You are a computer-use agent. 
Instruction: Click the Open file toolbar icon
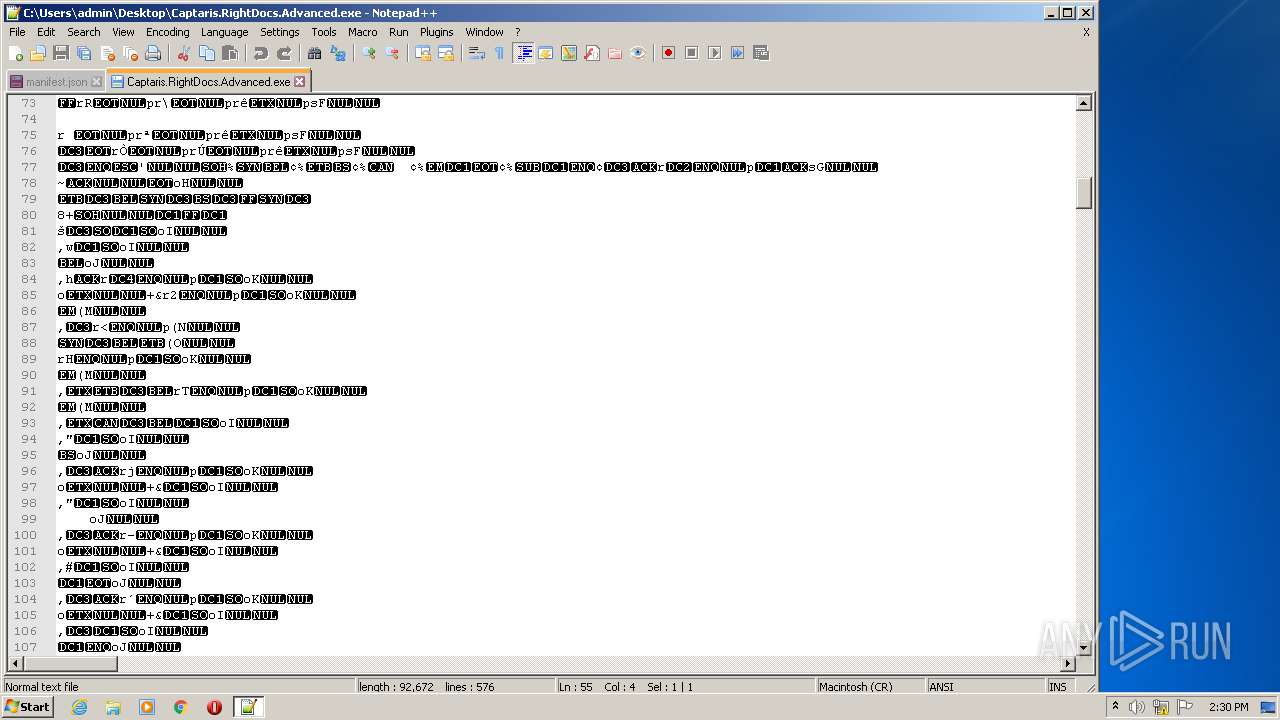(38, 53)
